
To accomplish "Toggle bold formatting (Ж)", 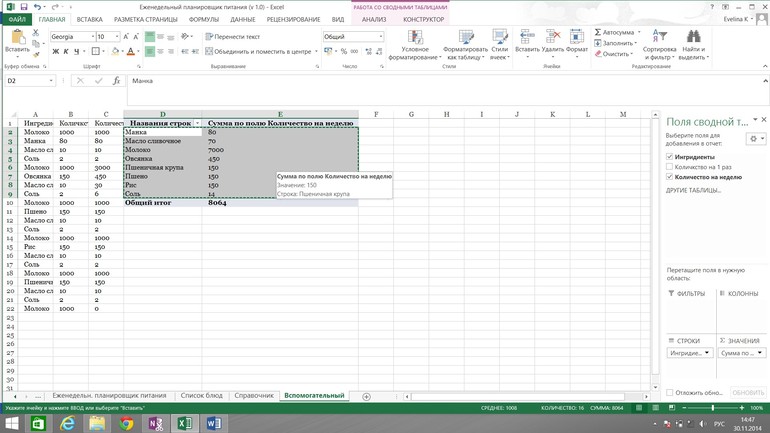I will (x=55, y=52).
